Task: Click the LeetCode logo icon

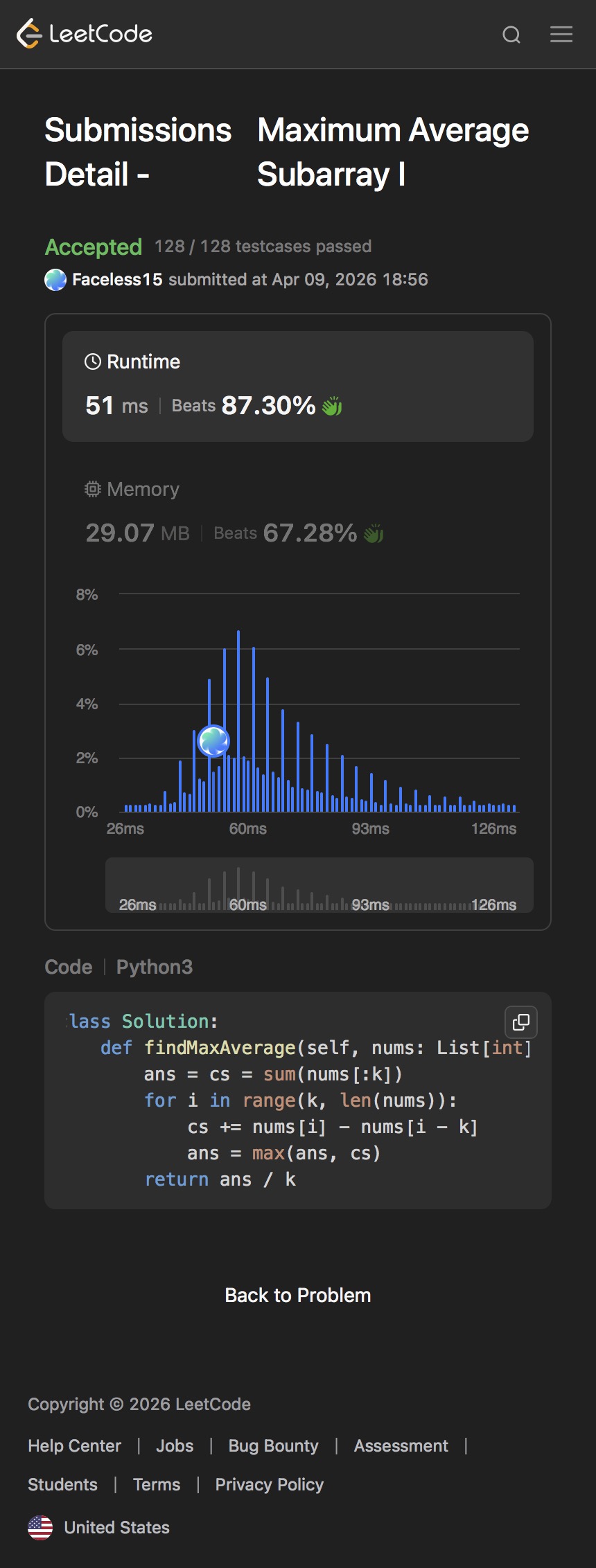Action: pos(29,34)
